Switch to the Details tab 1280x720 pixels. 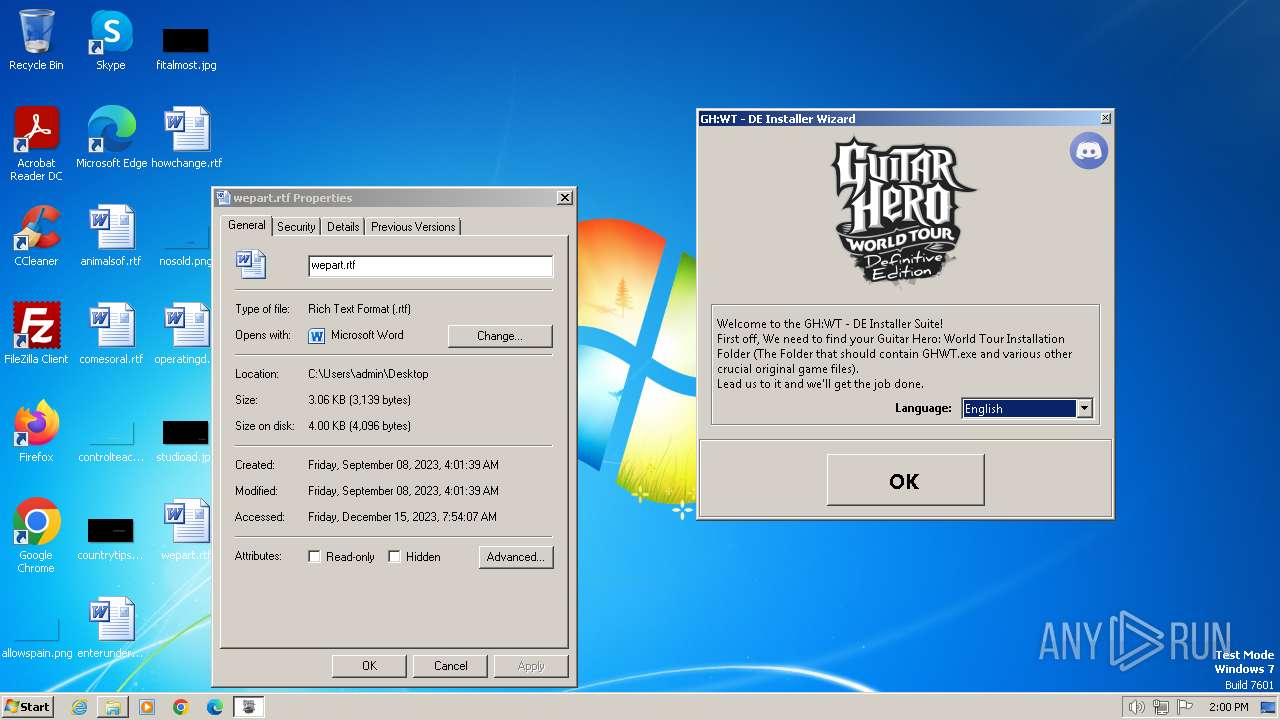[x=343, y=227]
